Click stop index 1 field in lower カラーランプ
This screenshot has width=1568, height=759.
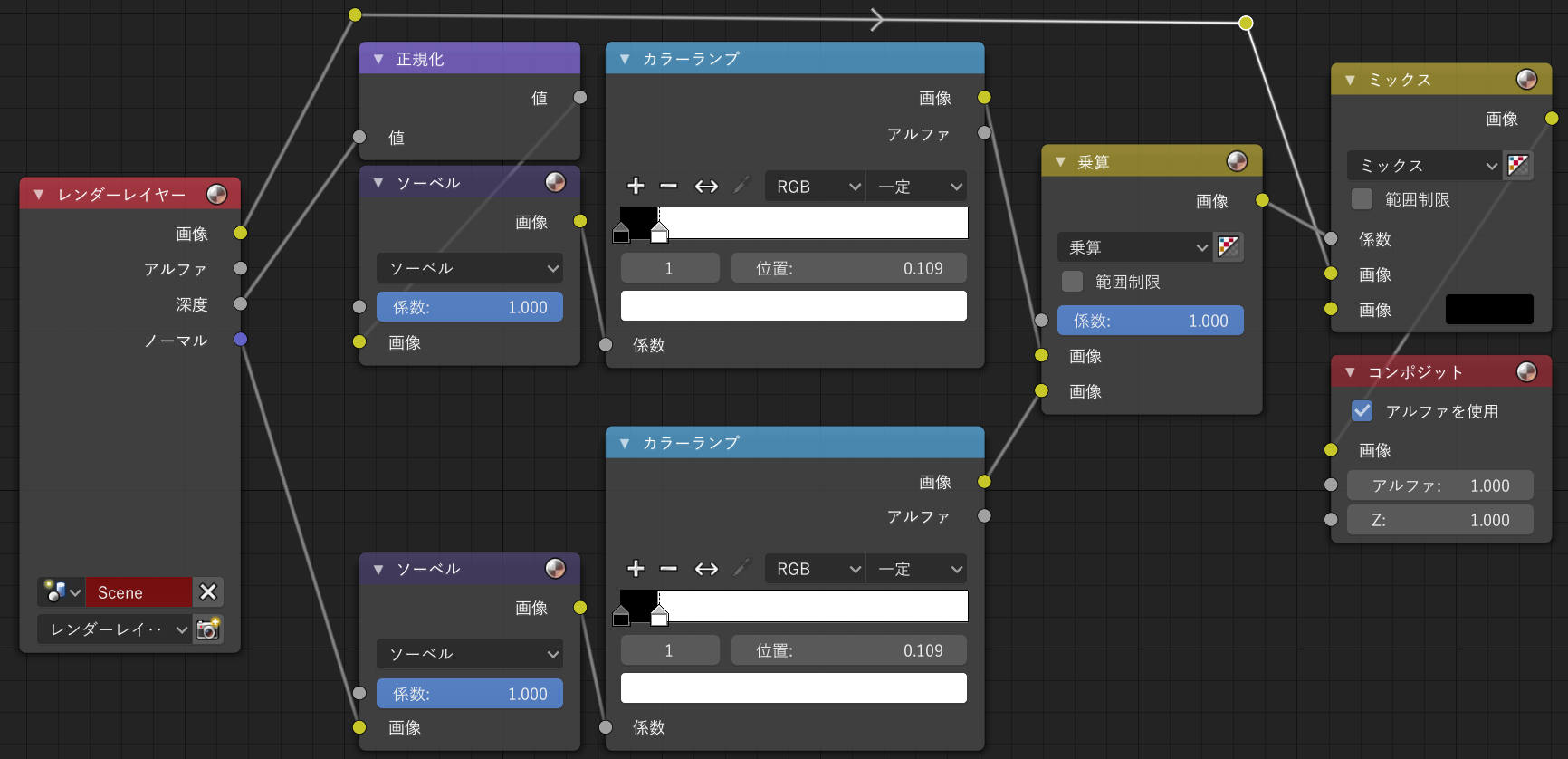(670, 650)
